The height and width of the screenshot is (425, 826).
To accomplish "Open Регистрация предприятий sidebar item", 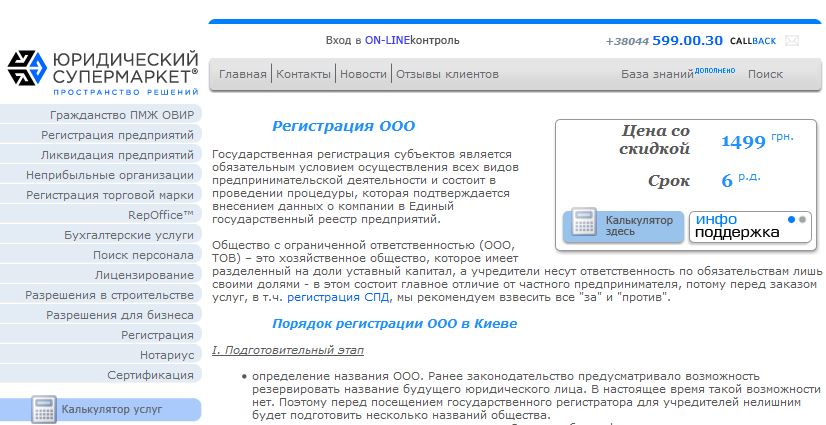I will point(101,135).
